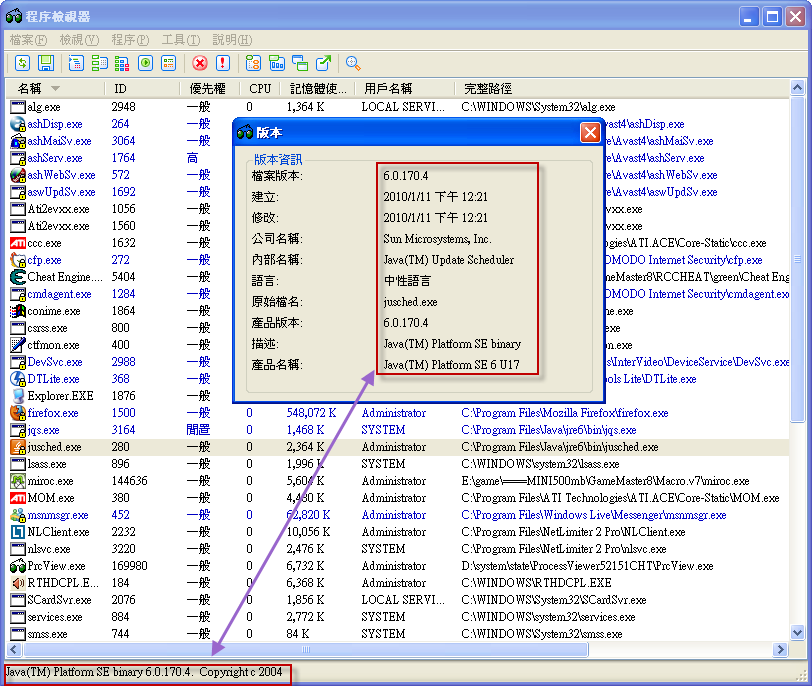Click the speaker icon beside RTHDCPL.E...
This screenshot has width=812, height=686.
[18, 583]
